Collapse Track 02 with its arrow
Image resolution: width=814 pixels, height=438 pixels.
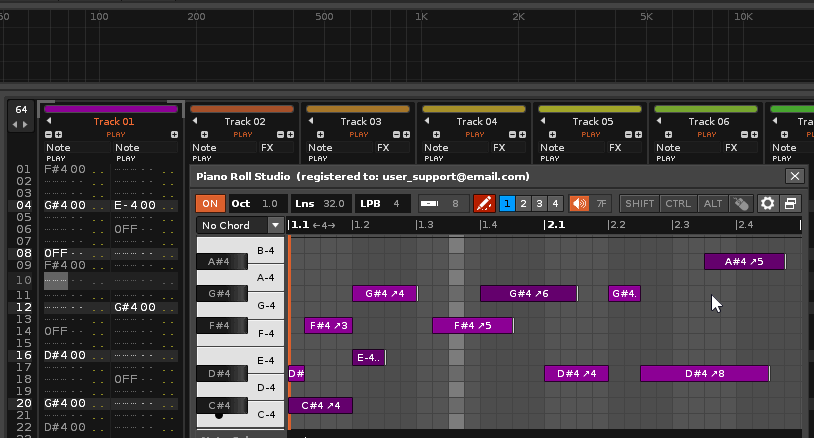195,121
